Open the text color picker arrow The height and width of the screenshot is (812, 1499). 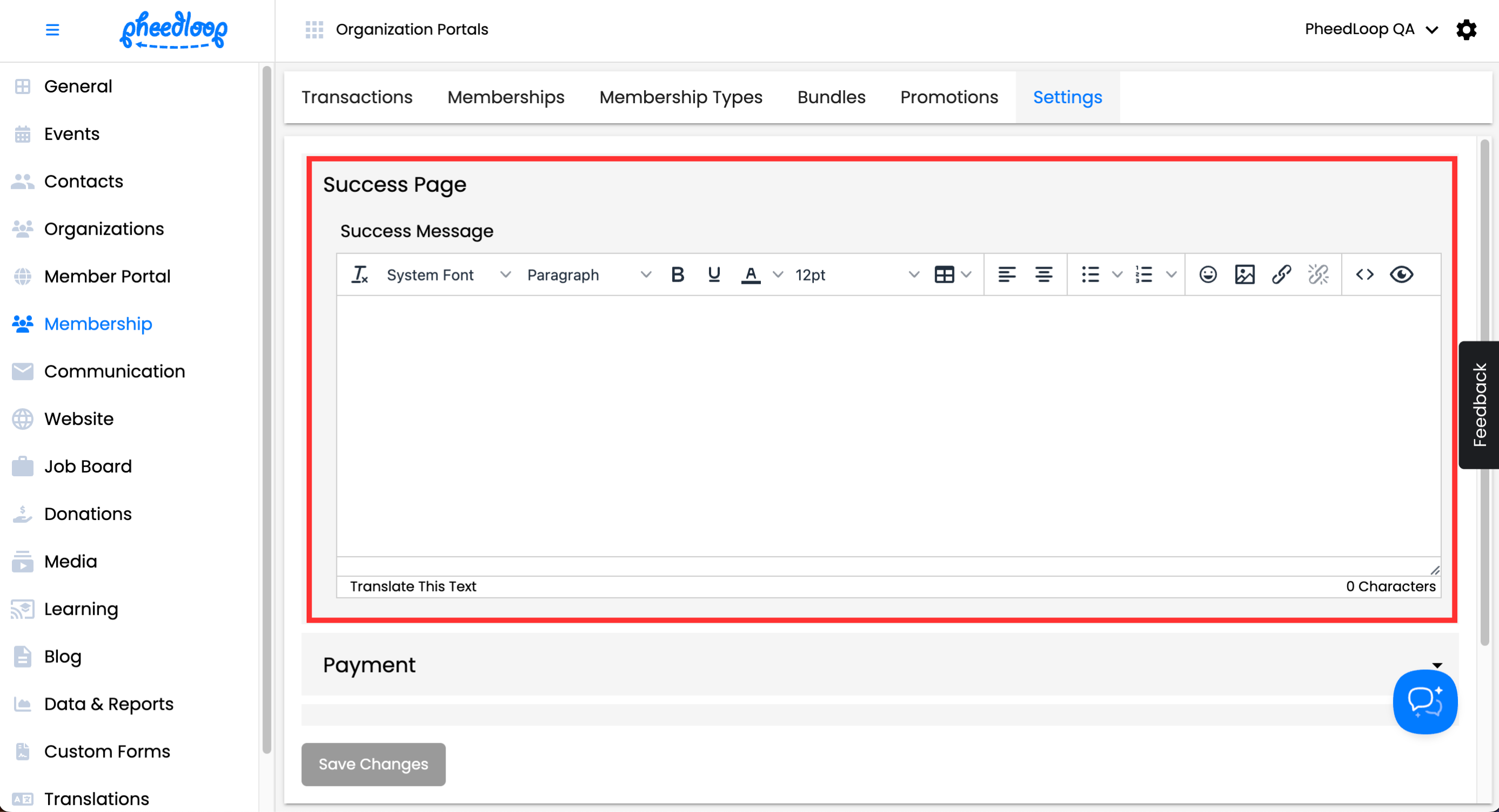pyautogui.click(x=778, y=275)
